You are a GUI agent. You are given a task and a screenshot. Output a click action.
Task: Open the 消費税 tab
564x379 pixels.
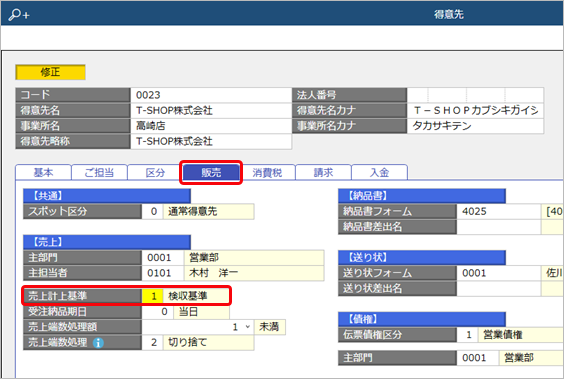(267, 173)
